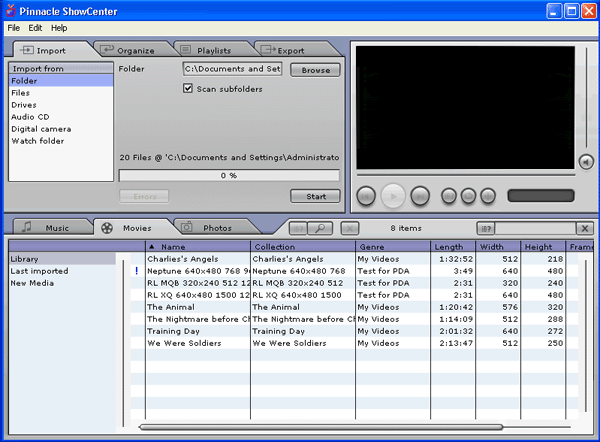Click the black video preview area
The width and height of the screenshot is (600, 442).
(465, 108)
